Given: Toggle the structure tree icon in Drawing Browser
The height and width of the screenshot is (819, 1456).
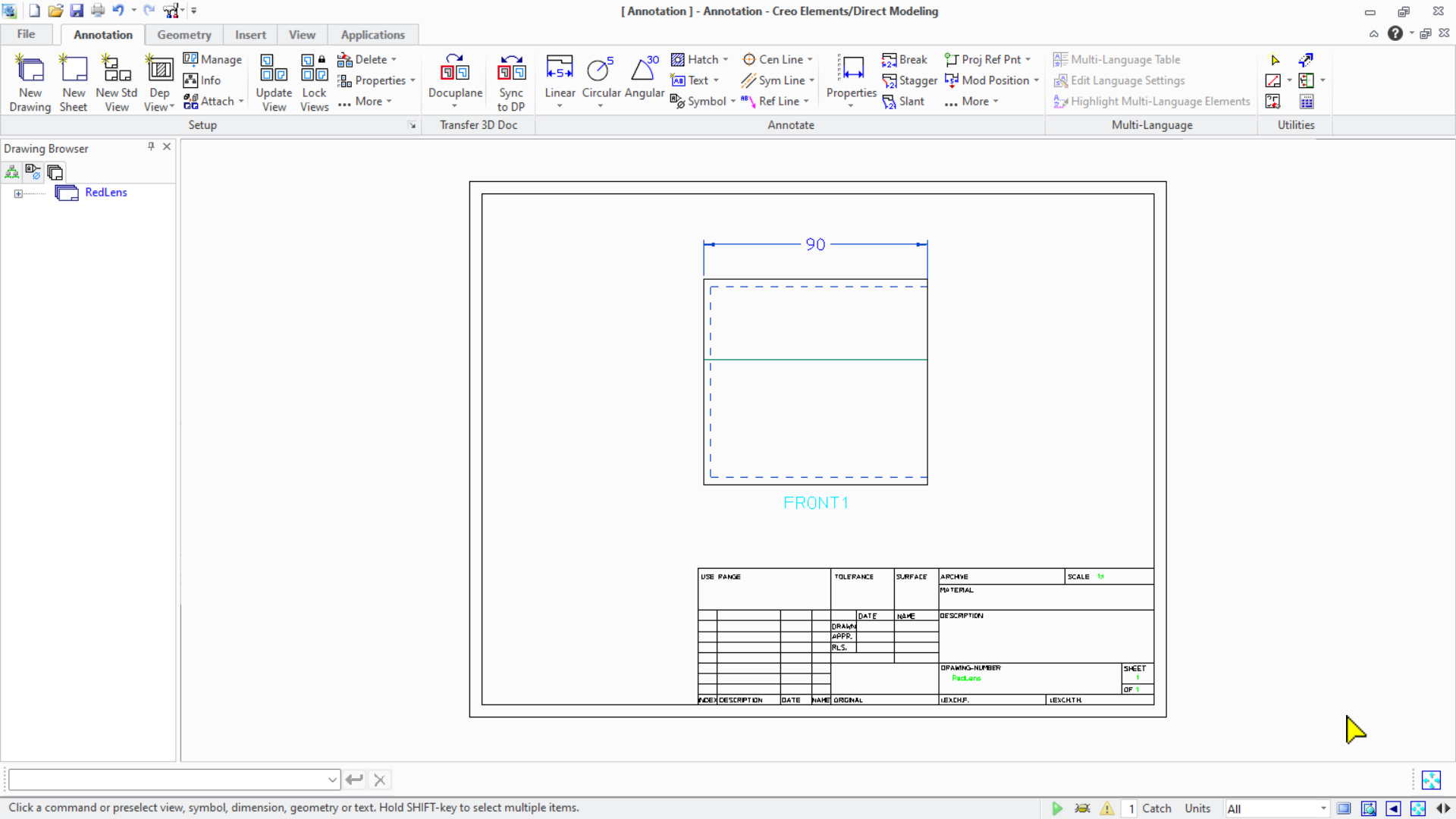Looking at the screenshot, I should [12, 172].
